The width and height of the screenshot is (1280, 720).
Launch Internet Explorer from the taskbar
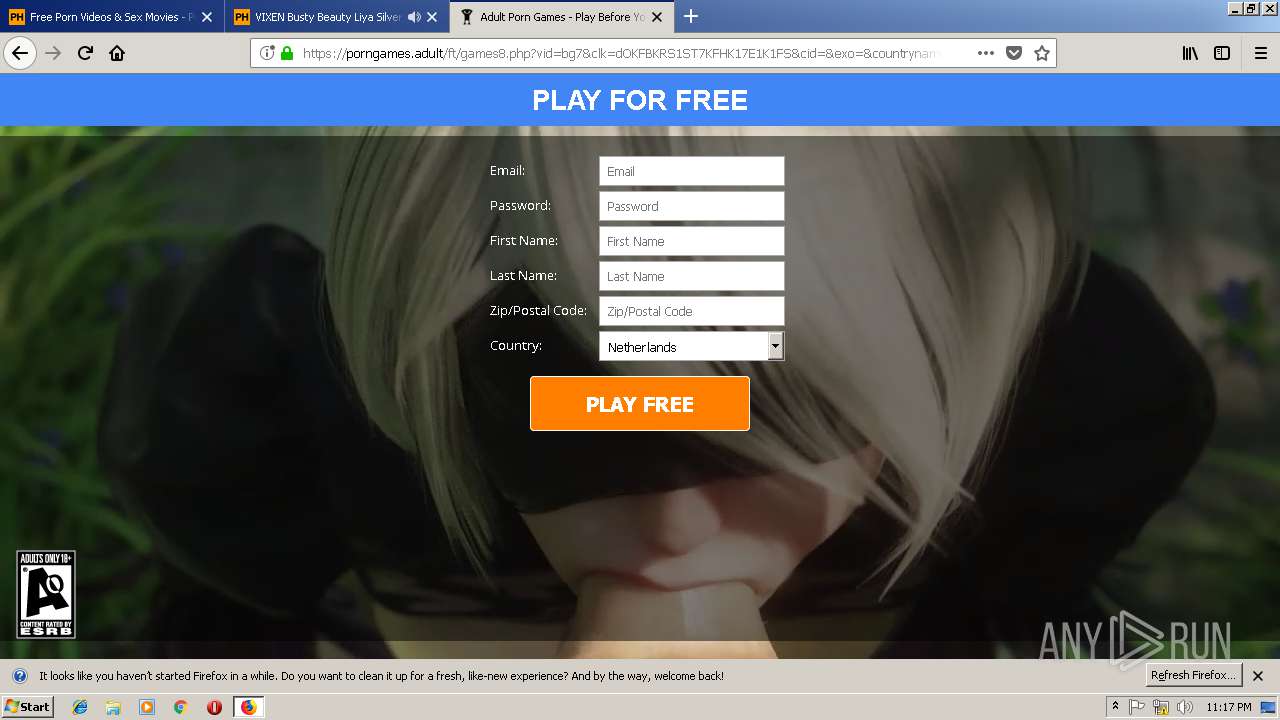pyautogui.click(x=80, y=707)
